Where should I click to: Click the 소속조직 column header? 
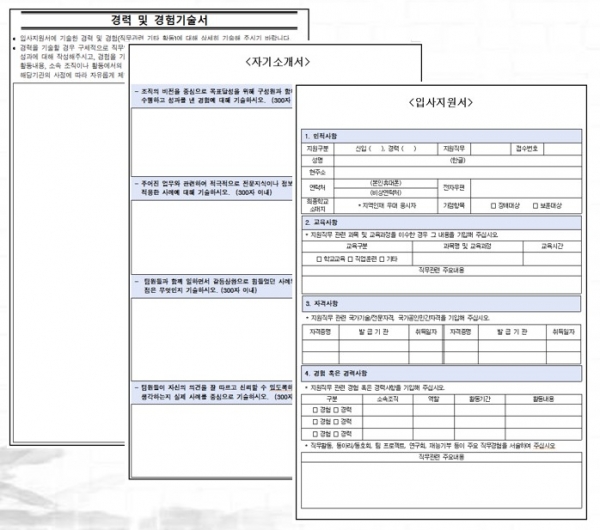(x=388, y=399)
